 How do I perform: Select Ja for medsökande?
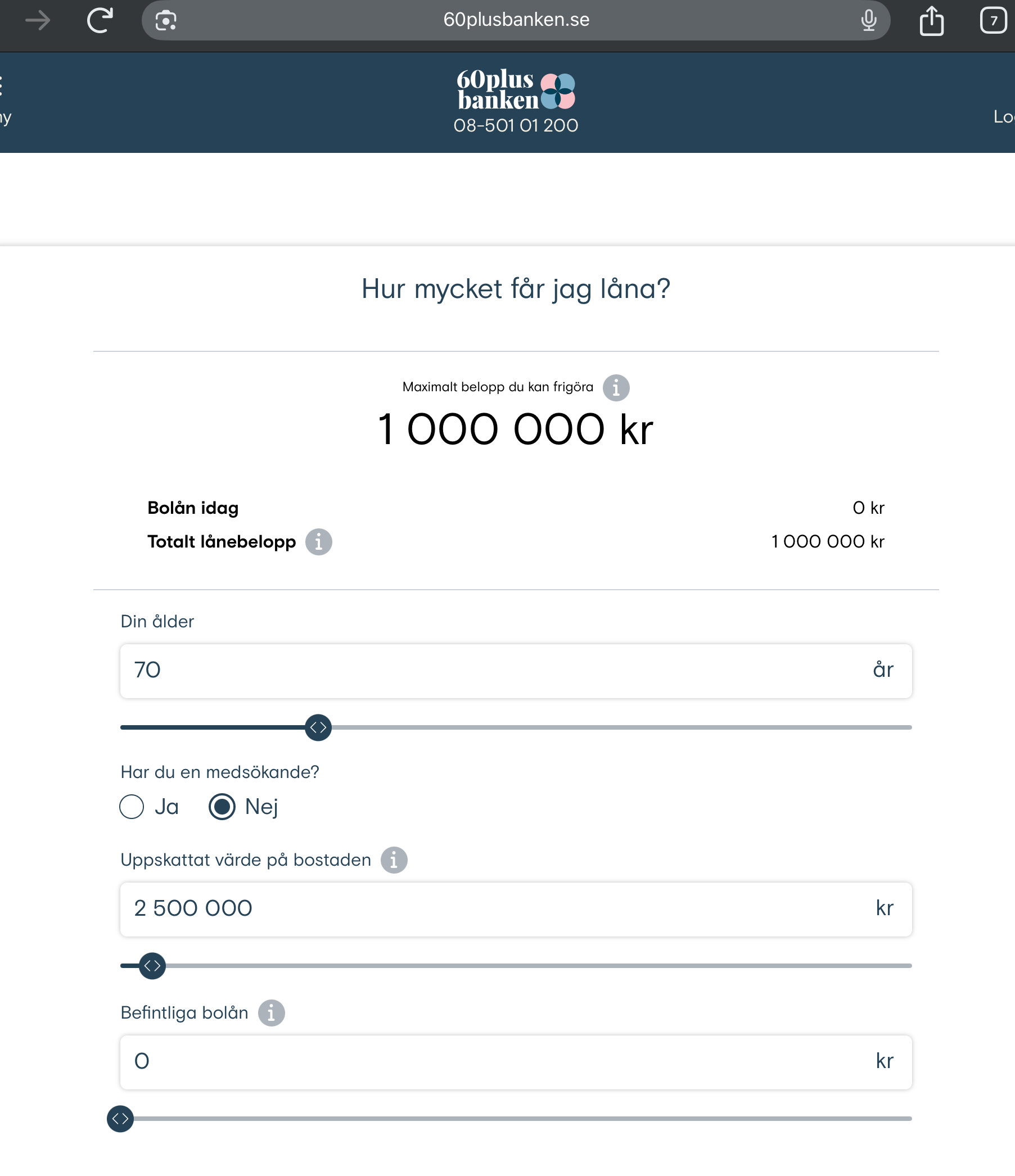pyautogui.click(x=132, y=807)
